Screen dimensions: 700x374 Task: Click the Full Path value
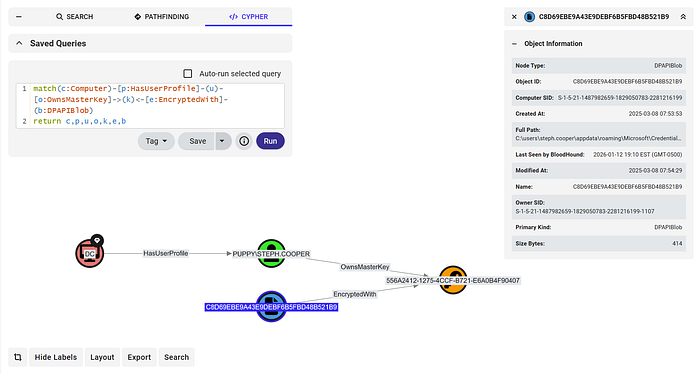(599, 138)
